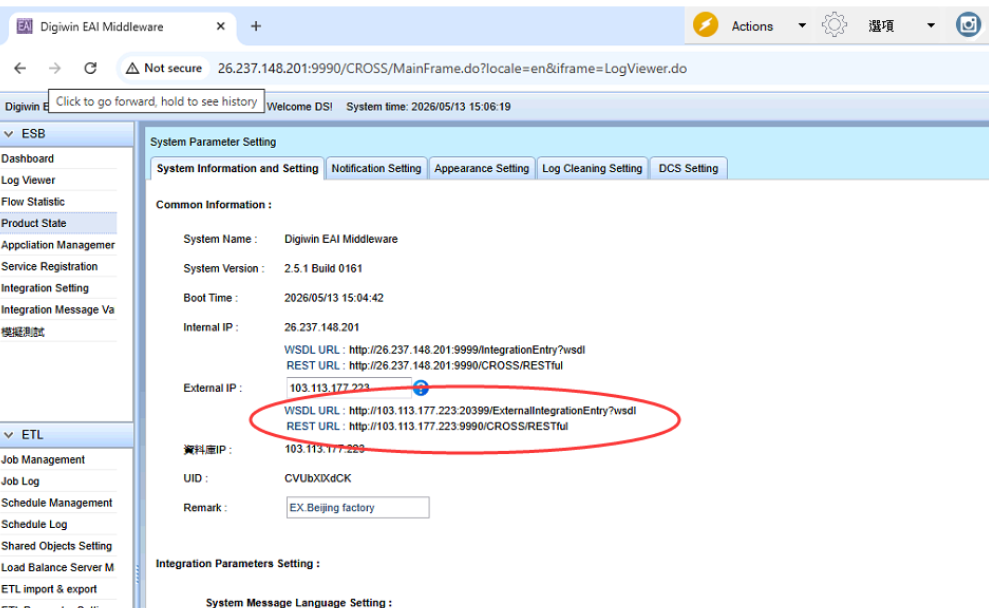The image size is (989, 608).
Task: Open Shared Objects Setting
Action: coord(57,546)
